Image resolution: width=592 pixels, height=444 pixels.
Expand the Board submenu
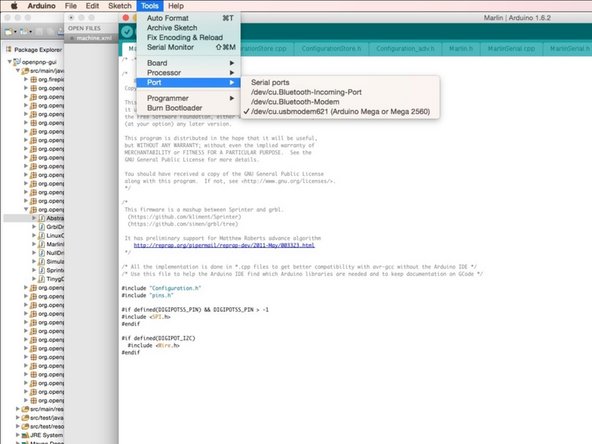188,63
